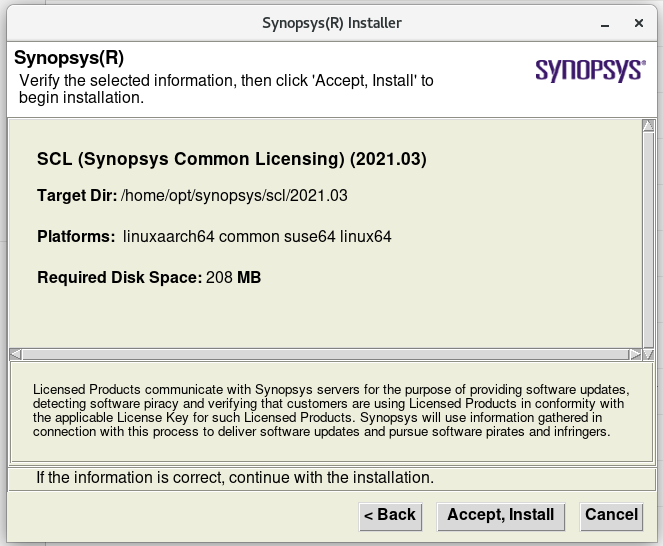663x546 pixels.
Task: Click the SCL (Synopsys Common Licensing) heading
Action: click(232, 159)
